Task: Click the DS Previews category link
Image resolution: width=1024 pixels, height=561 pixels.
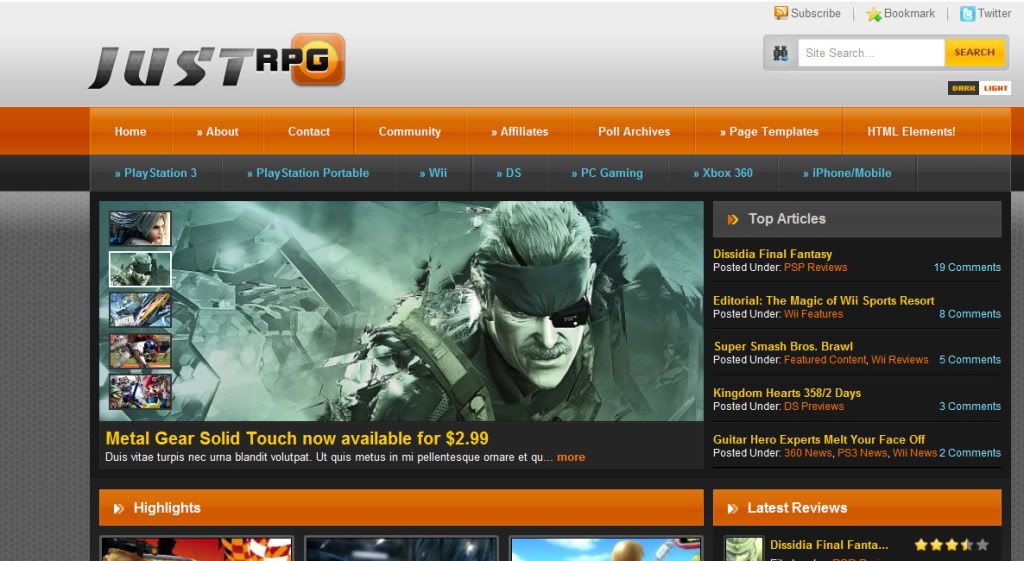Action: (x=814, y=406)
